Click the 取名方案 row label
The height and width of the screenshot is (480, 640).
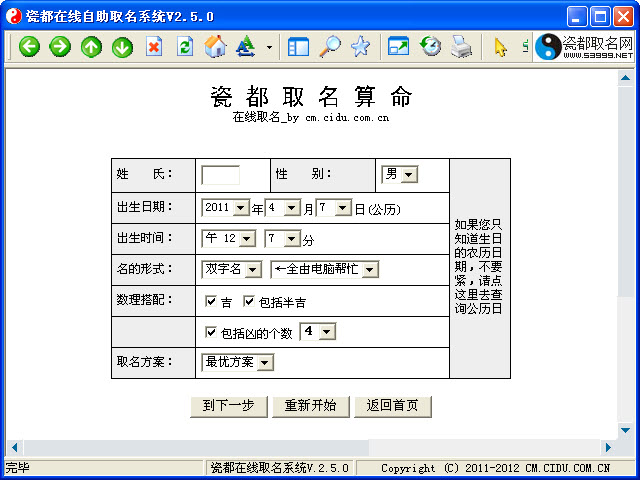point(144,362)
